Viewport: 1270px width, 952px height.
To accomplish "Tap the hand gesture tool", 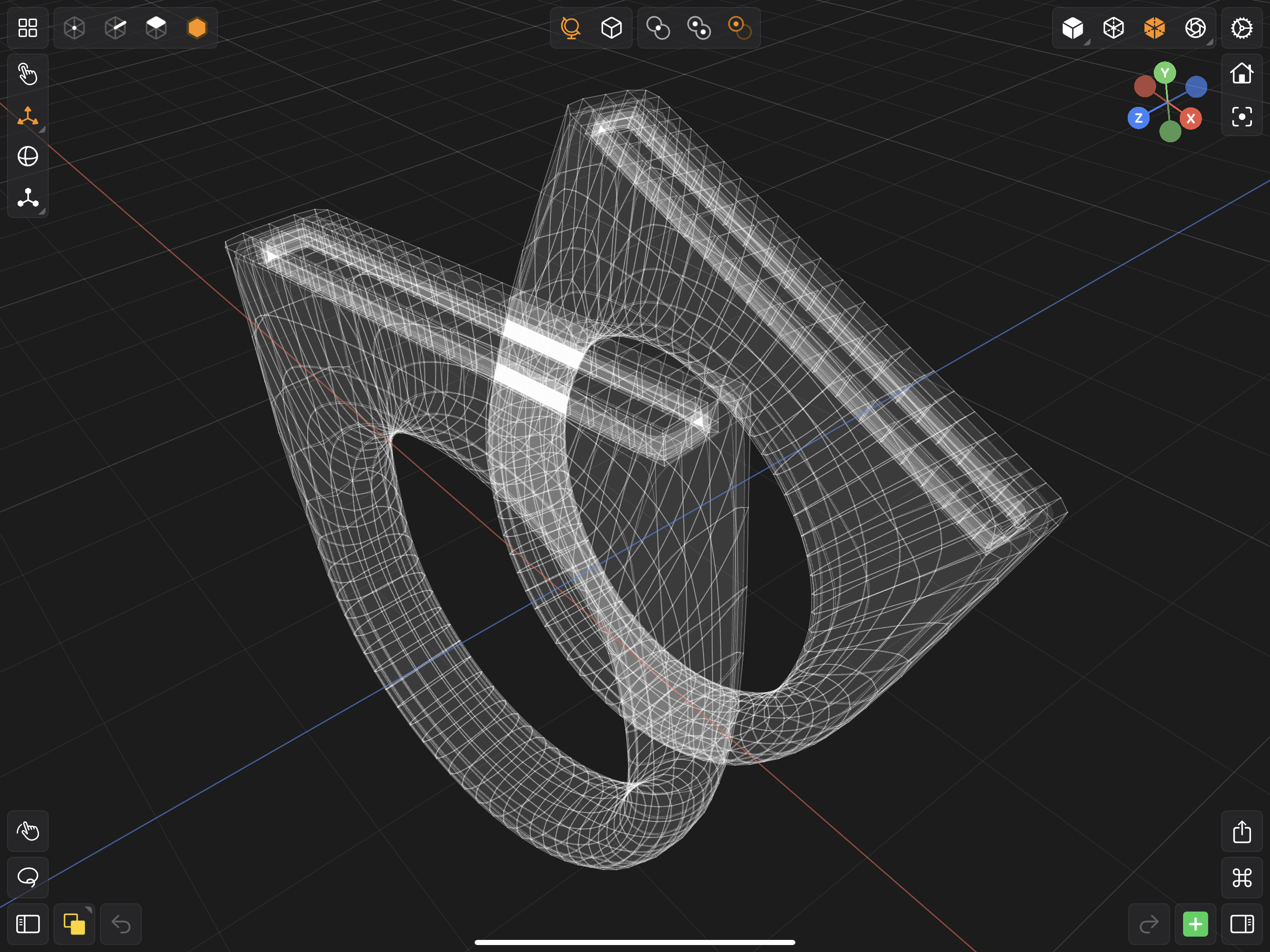I will click(27, 831).
